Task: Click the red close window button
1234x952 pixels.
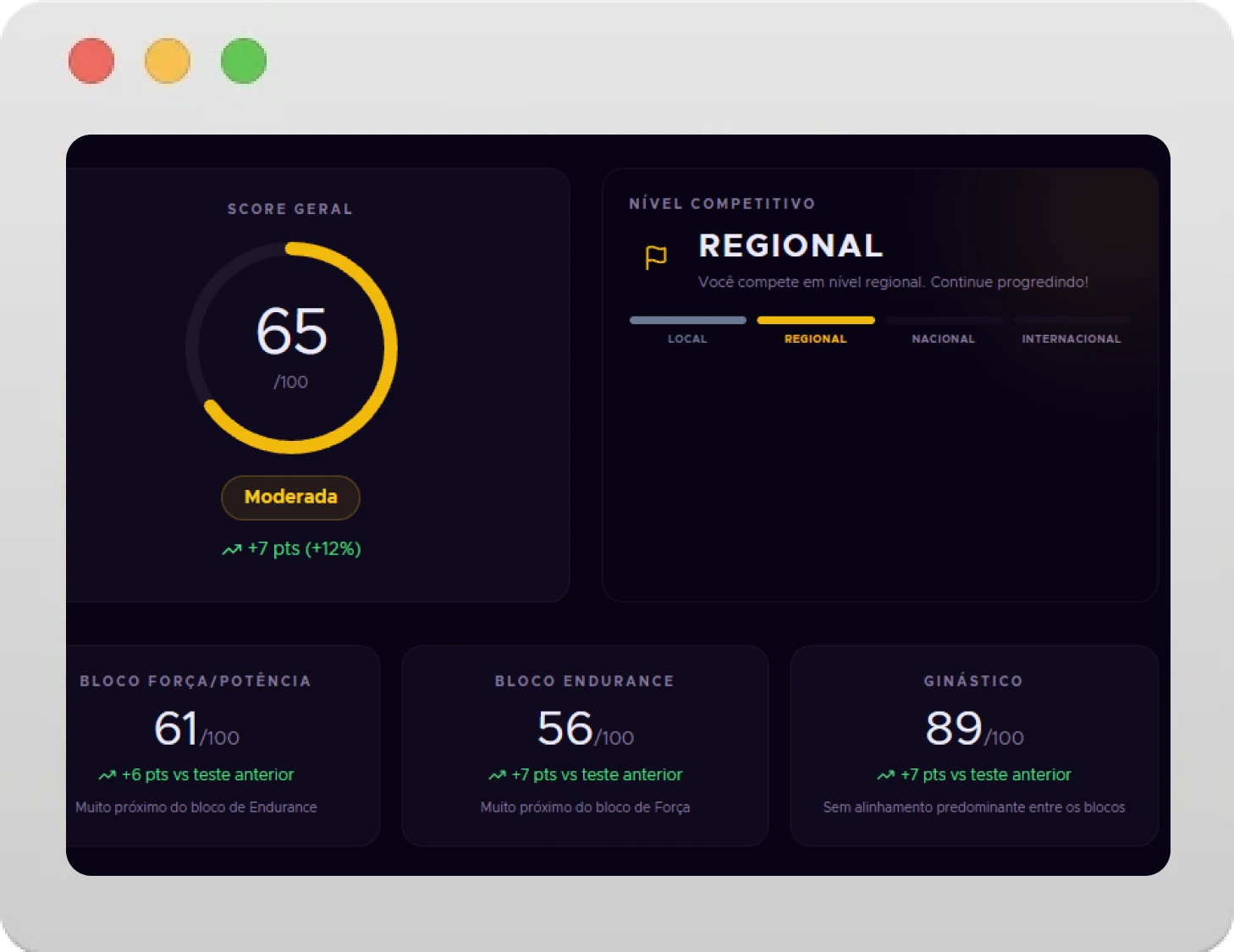Action: [x=91, y=61]
